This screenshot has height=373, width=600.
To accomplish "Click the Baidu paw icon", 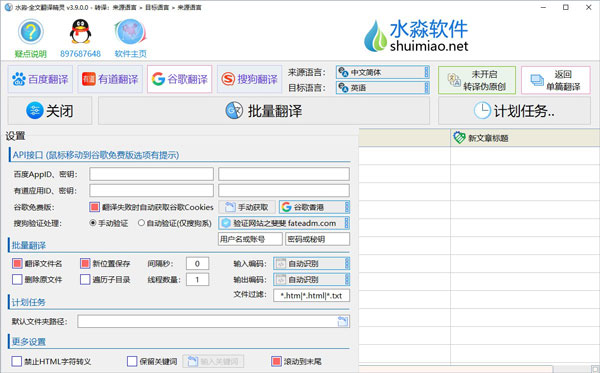I will tap(19, 79).
